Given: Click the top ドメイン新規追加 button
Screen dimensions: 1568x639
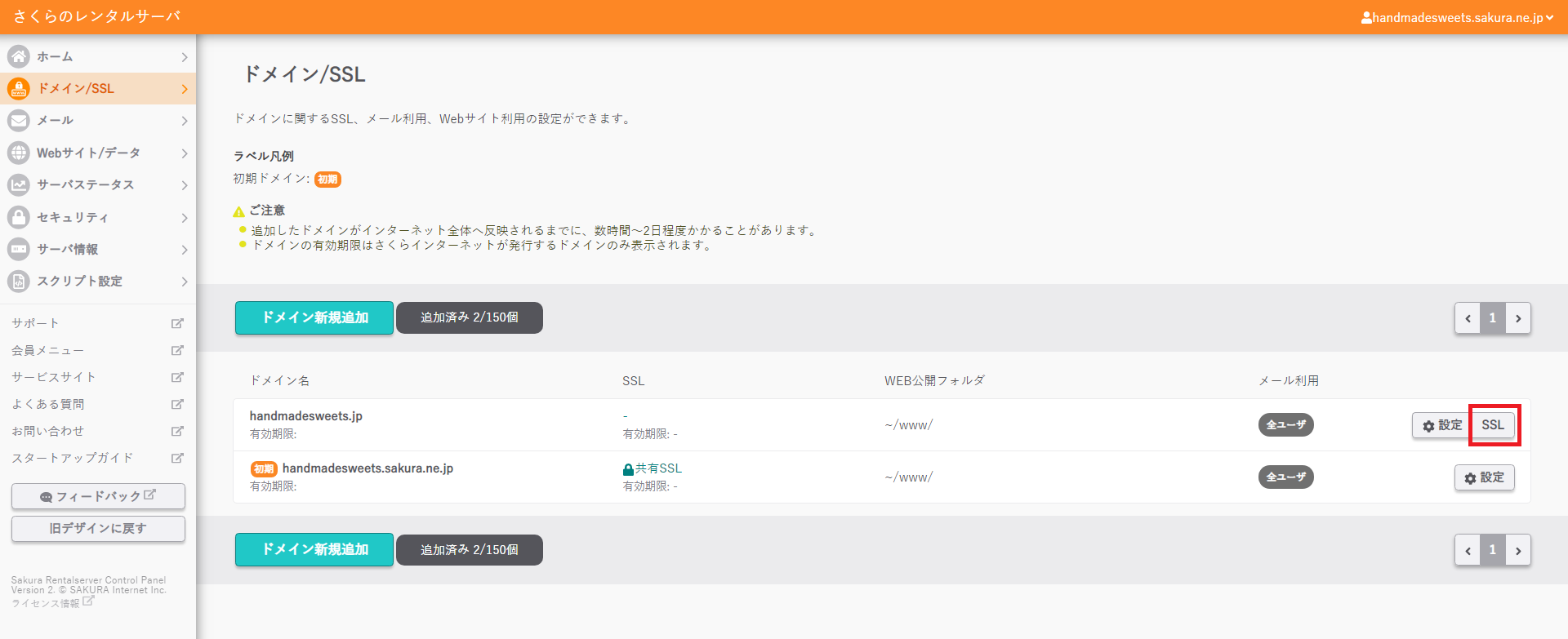Looking at the screenshot, I should (314, 317).
